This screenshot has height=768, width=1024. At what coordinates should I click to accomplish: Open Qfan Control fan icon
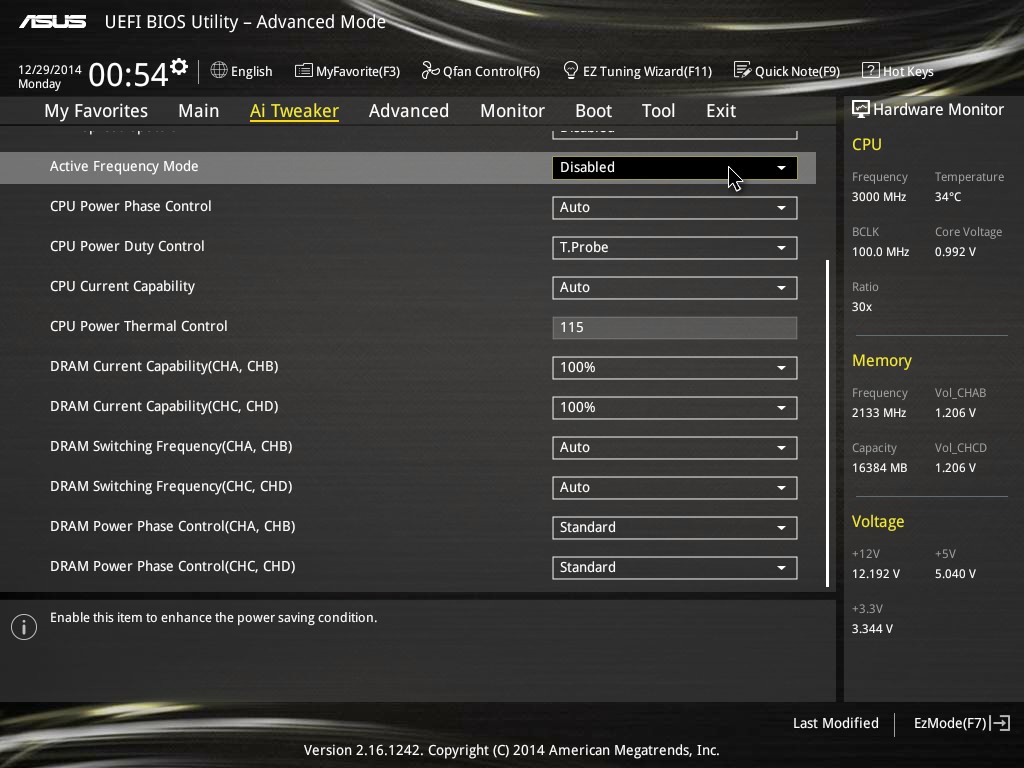tap(430, 70)
